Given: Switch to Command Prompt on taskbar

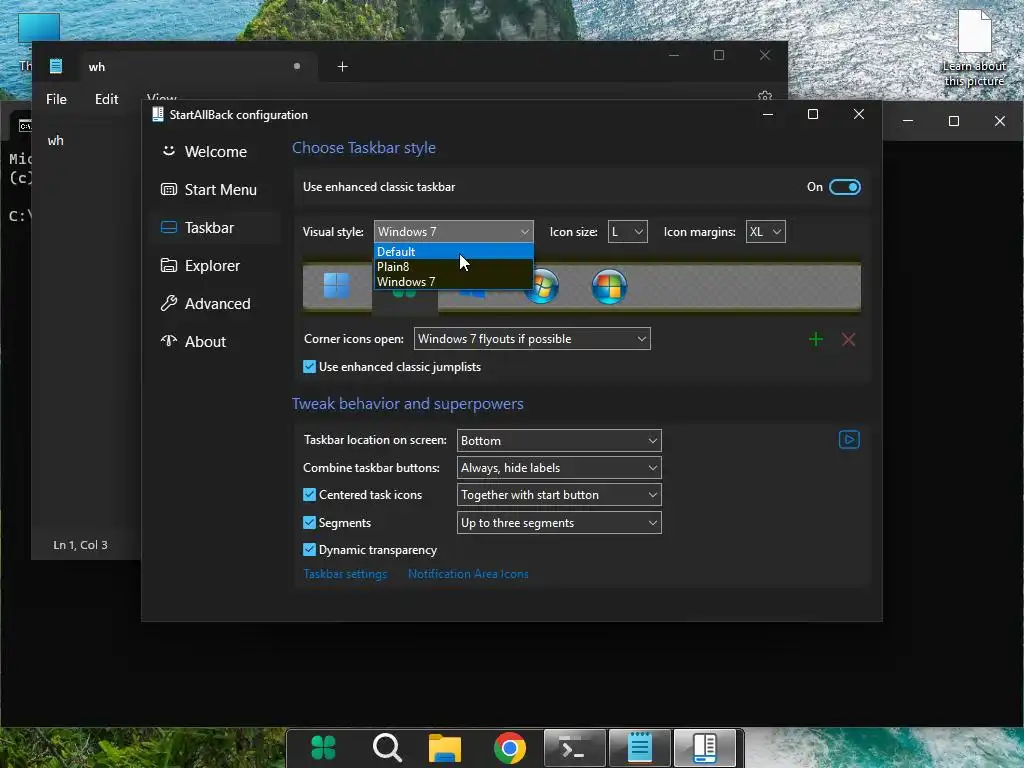Looking at the screenshot, I should [x=575, y=748].
